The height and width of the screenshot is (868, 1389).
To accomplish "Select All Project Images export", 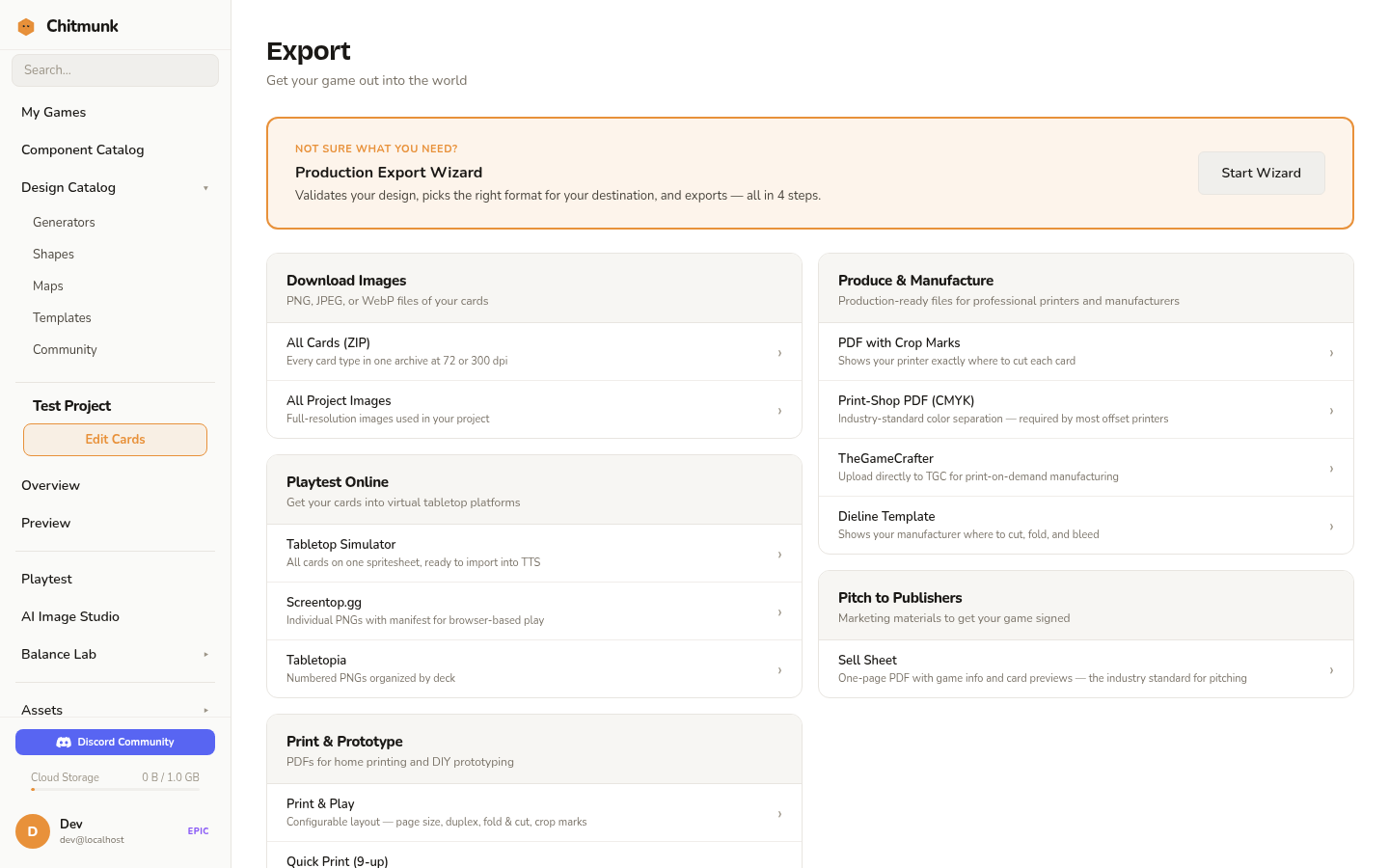I will (x=534, y=410).
